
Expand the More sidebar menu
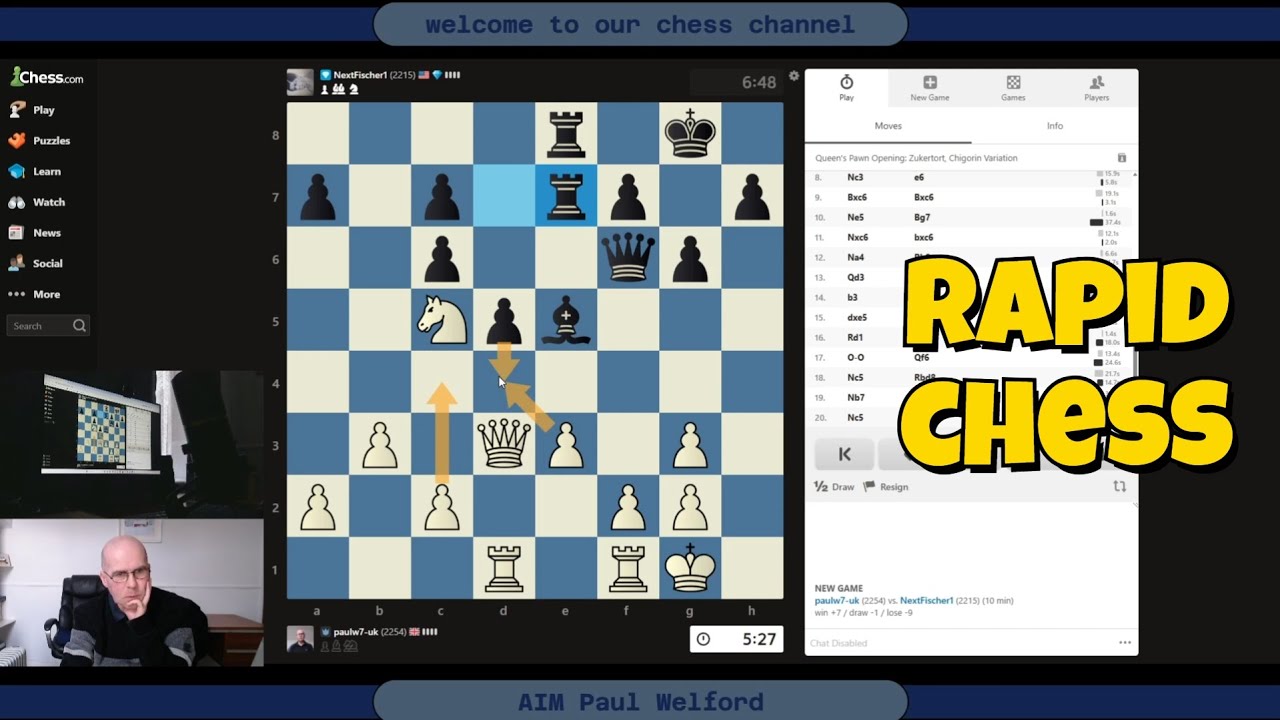35,294
